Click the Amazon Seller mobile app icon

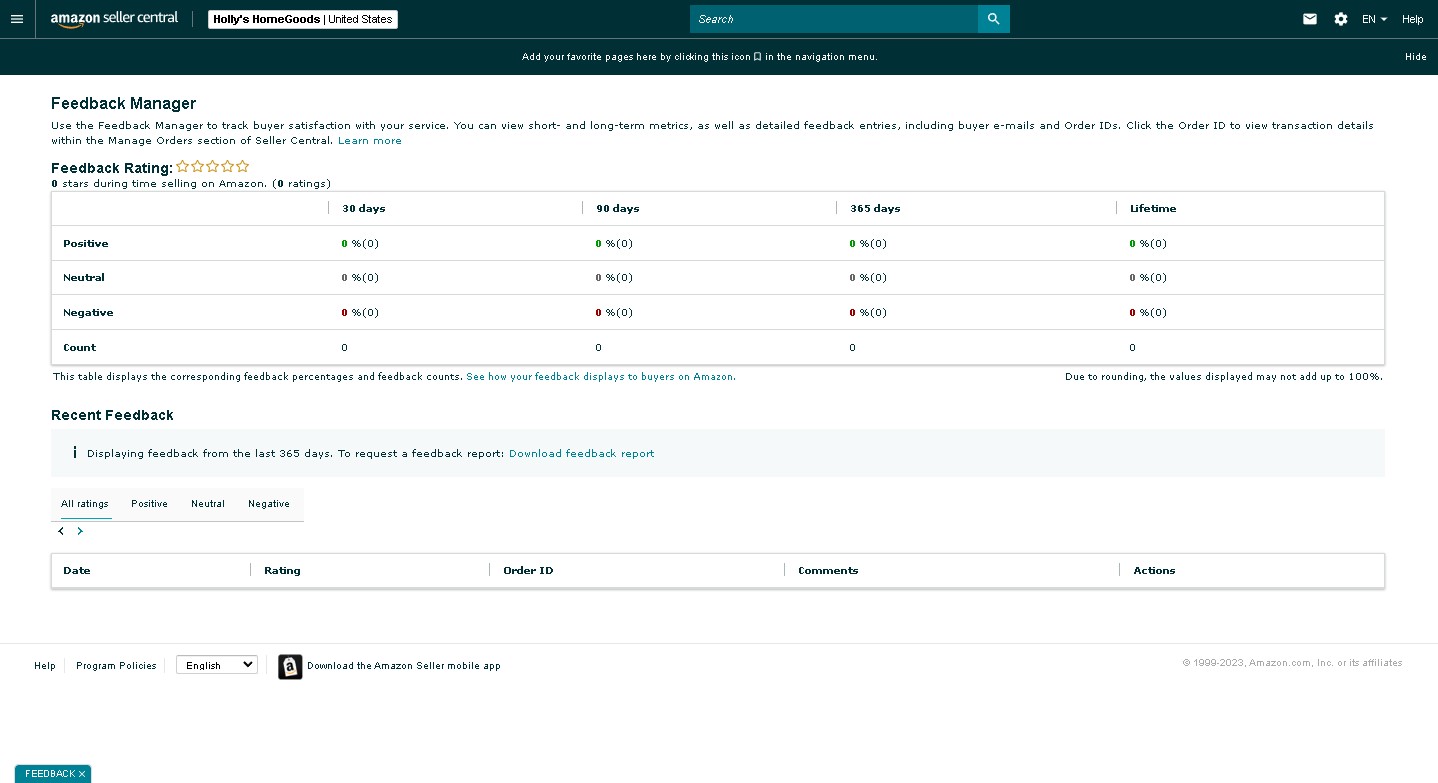pos(290,667)
